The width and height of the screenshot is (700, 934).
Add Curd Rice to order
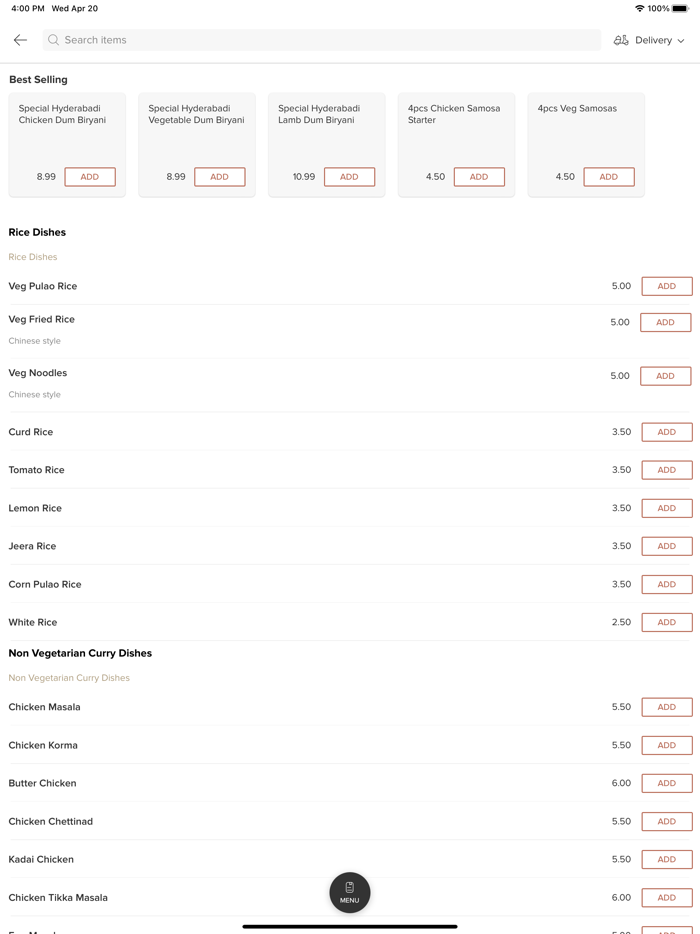pyautogui.click(x=666, y=432)
